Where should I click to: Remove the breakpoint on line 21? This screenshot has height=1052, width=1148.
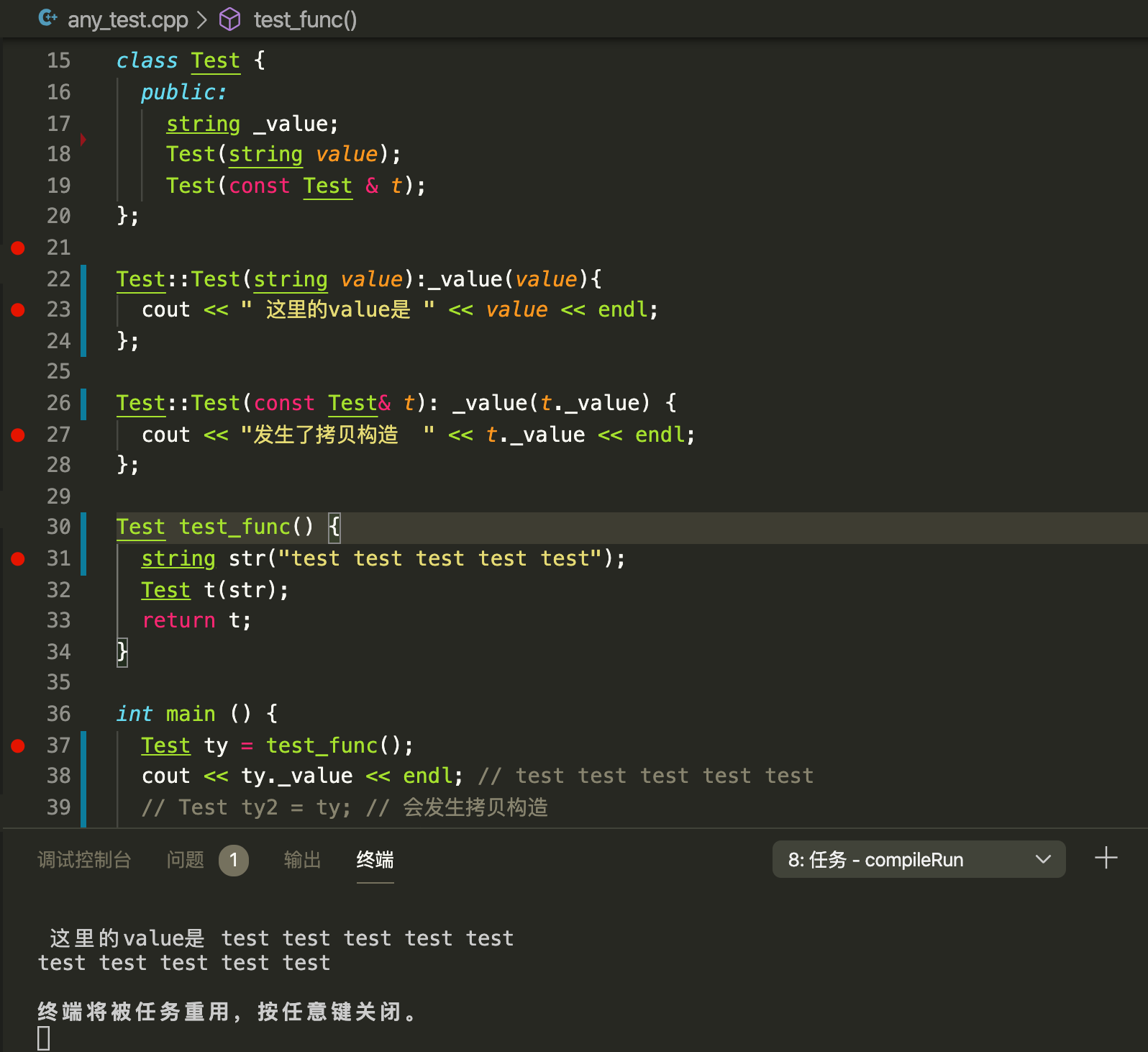(18, 248)
